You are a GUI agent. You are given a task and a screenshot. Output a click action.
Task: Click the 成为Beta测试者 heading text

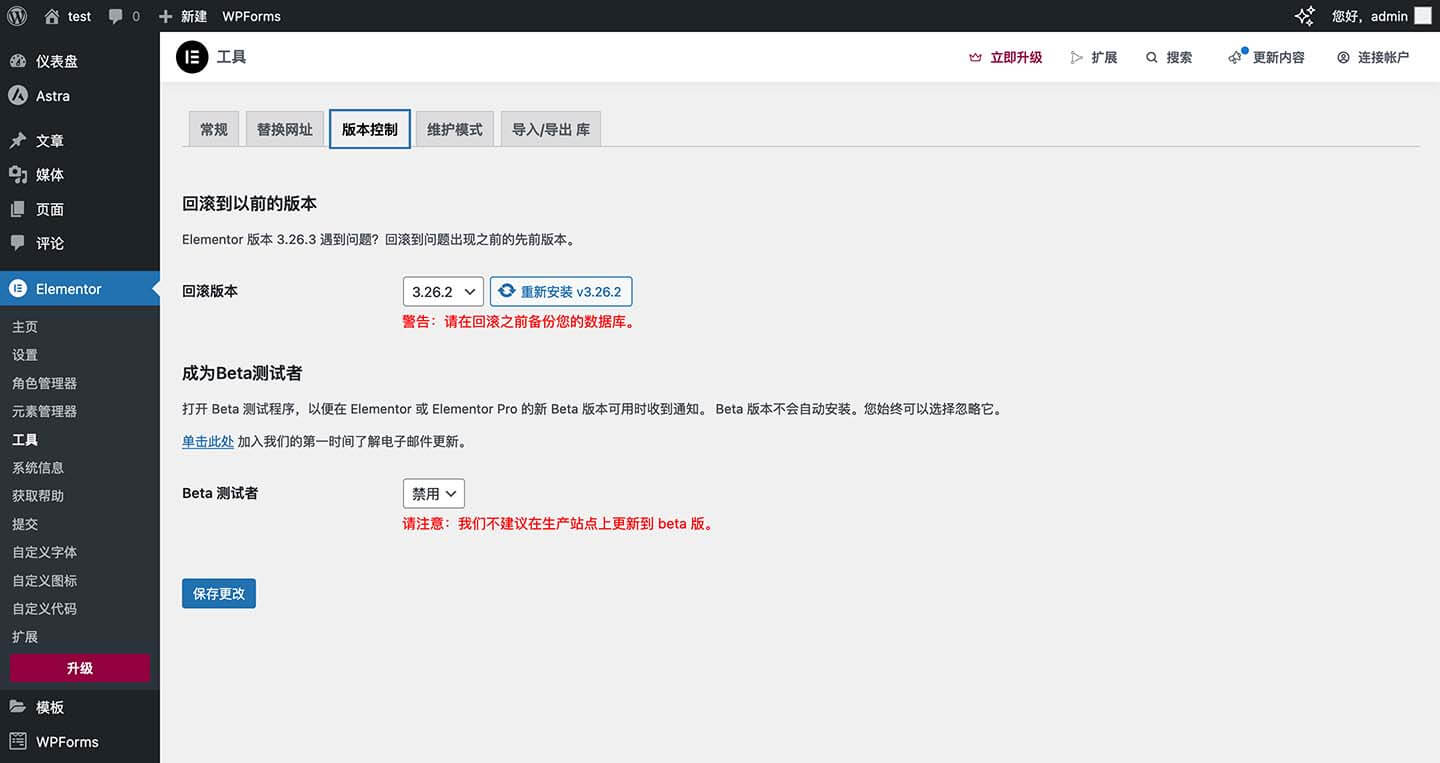click(242, 373)
